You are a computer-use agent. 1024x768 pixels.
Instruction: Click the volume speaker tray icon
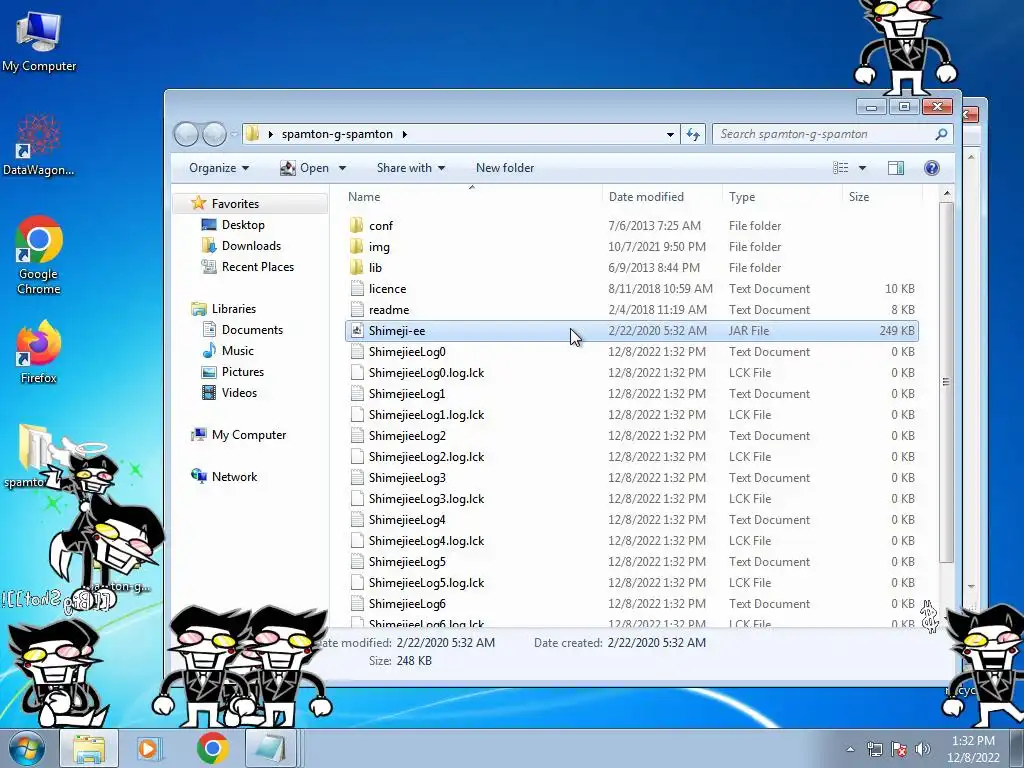(922, 749)
